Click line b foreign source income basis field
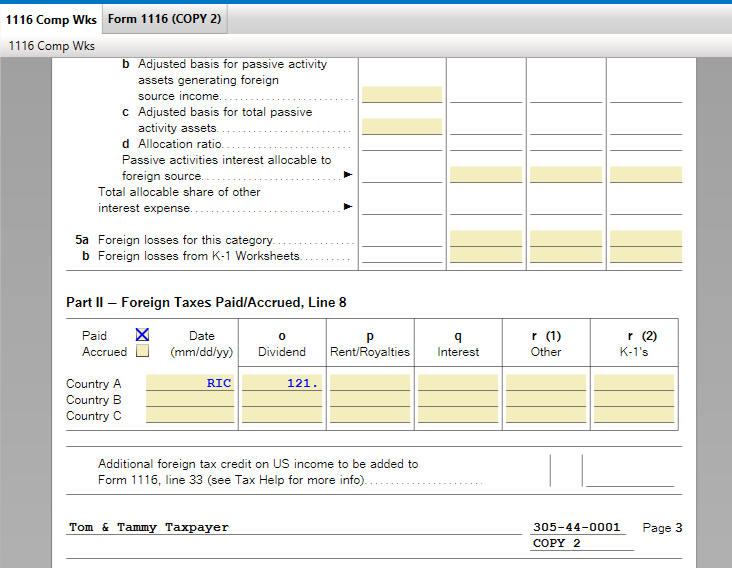 (401, 95)
